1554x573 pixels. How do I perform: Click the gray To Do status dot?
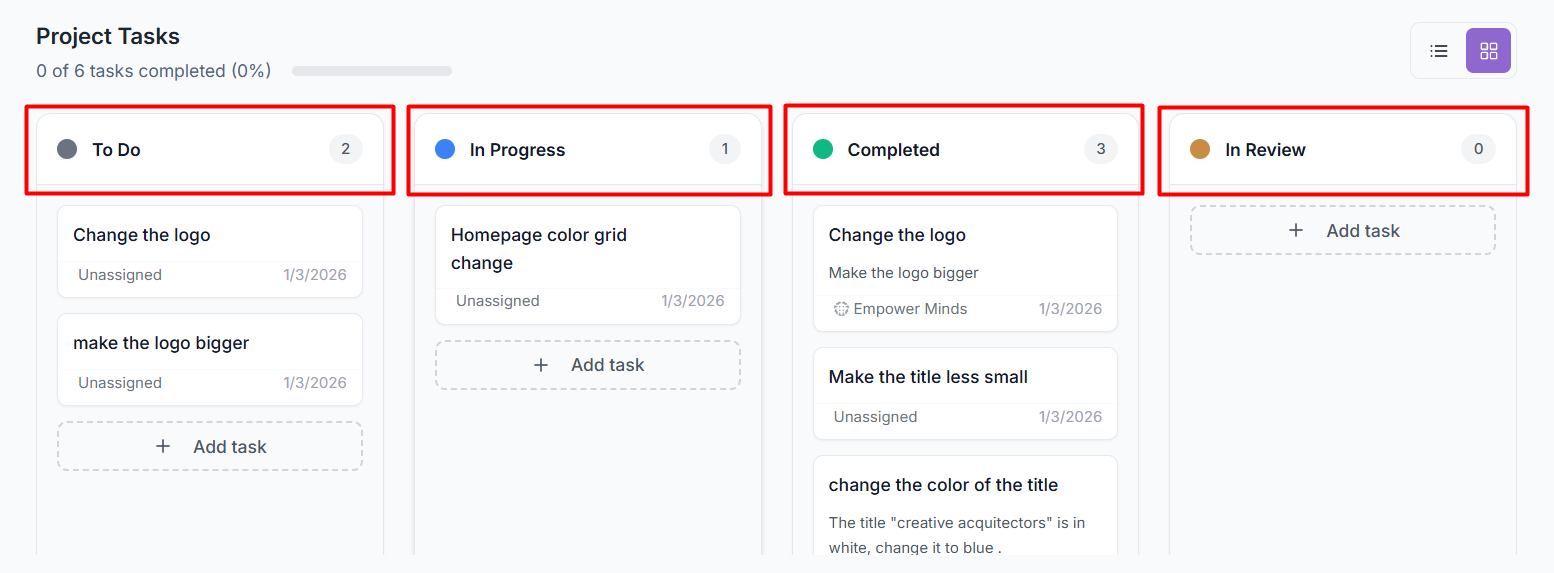point(67,150)
